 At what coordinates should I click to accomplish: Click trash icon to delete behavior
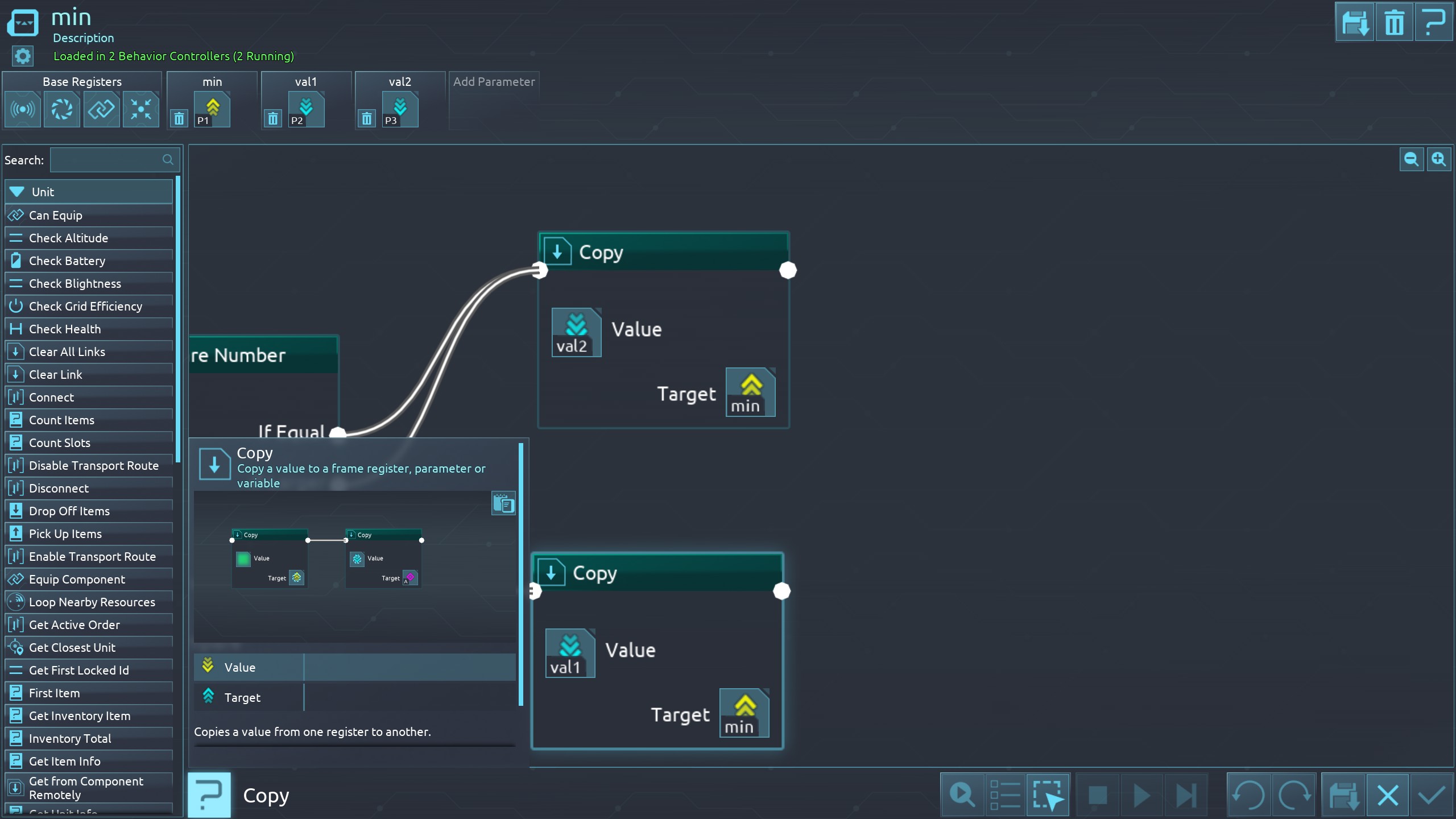(x=1394, y=23)
